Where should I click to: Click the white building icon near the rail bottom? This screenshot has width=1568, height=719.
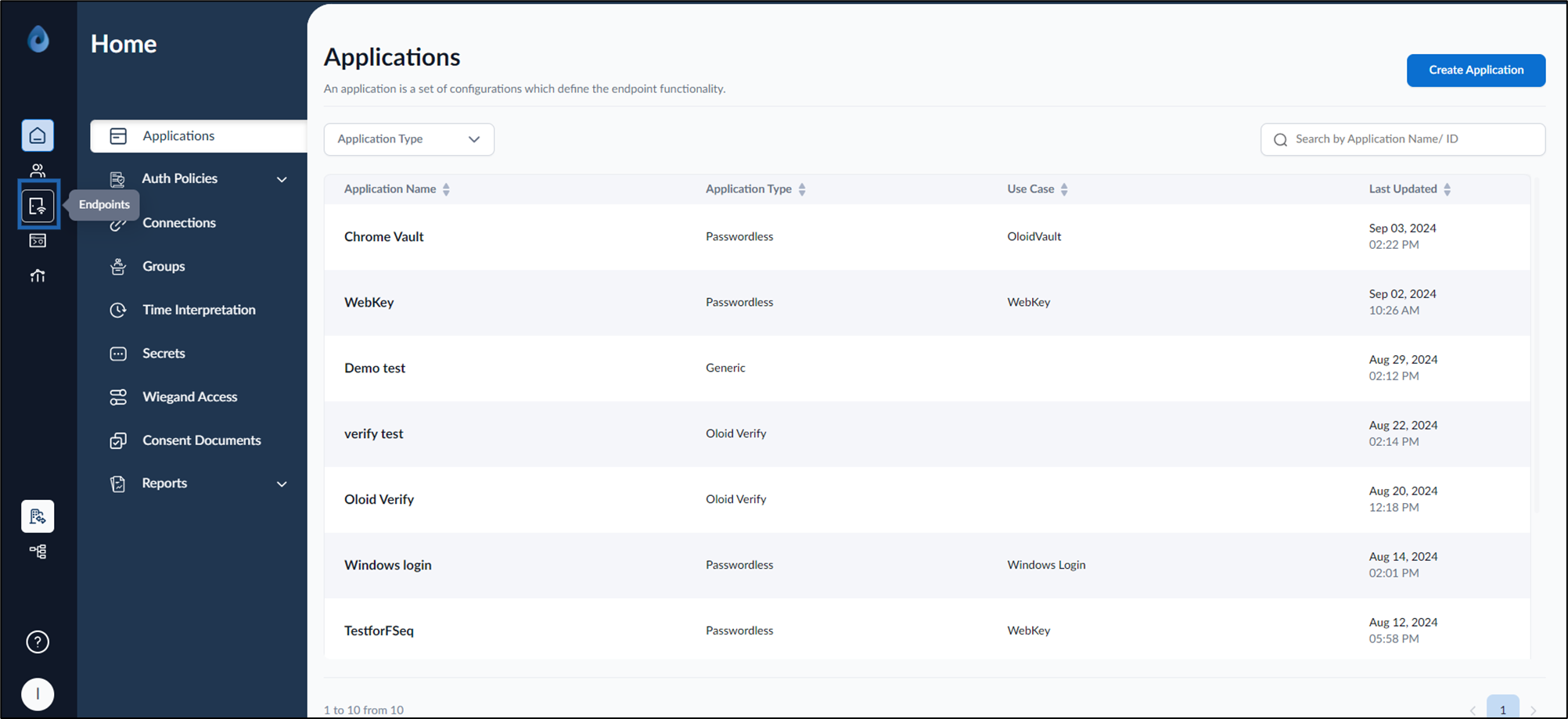[38, 516]
